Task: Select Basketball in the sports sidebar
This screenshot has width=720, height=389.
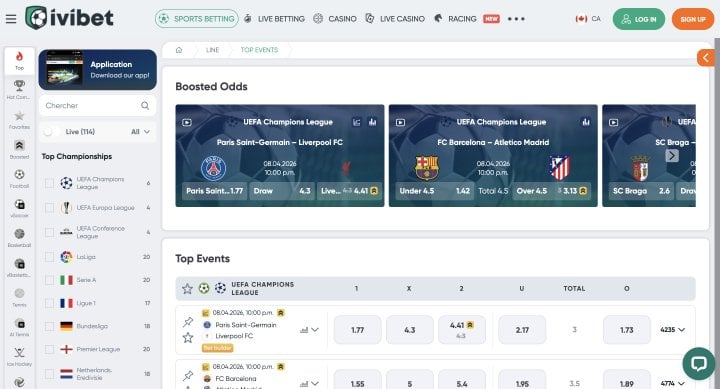Action: (x=19, y=238)
